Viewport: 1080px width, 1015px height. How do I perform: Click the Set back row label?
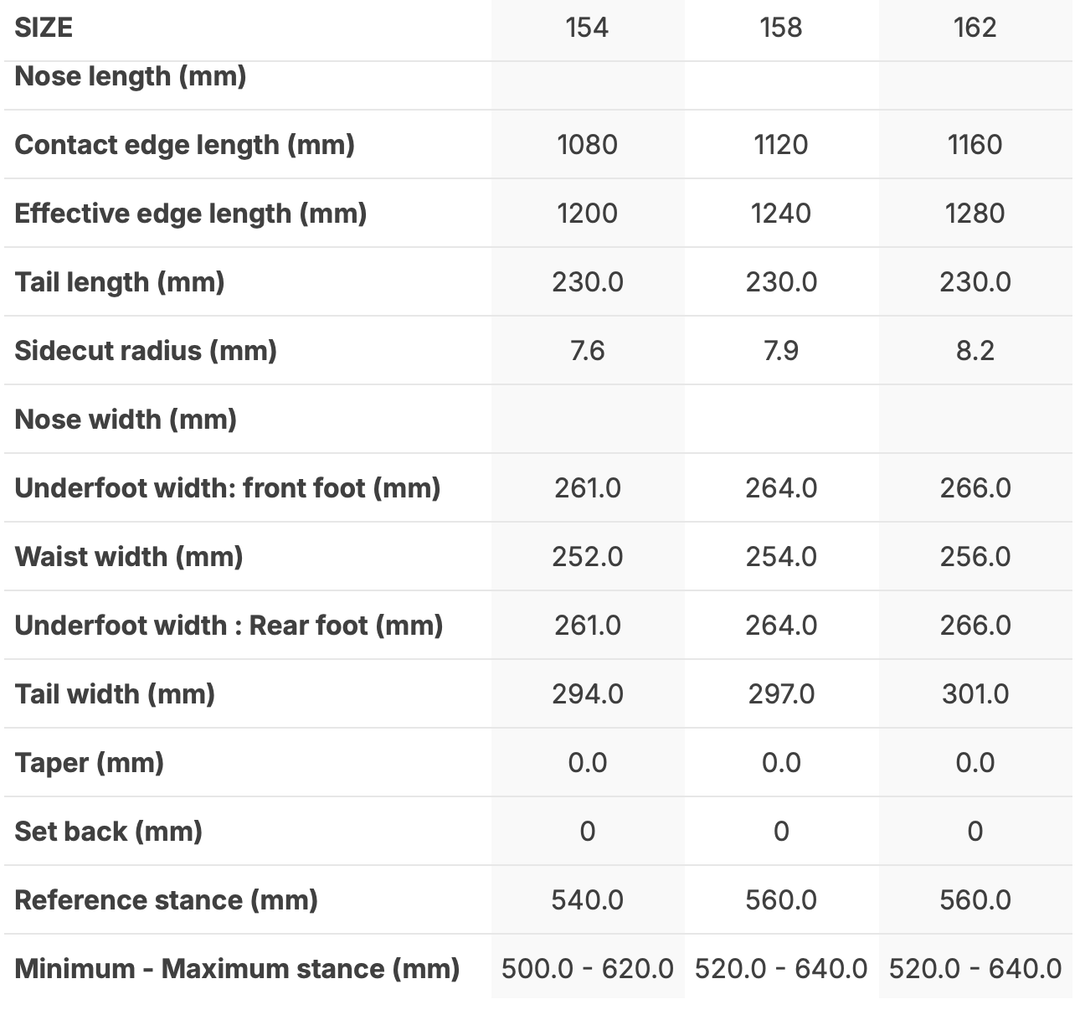pyautogui.click(x=109, y=831)
